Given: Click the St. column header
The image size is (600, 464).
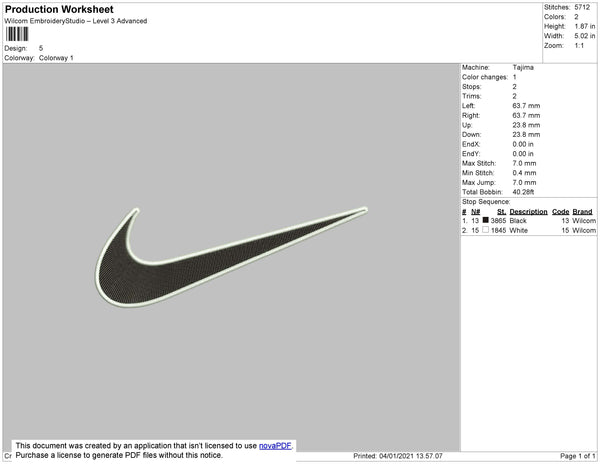Looking at the screenshot, I should 501,212.
